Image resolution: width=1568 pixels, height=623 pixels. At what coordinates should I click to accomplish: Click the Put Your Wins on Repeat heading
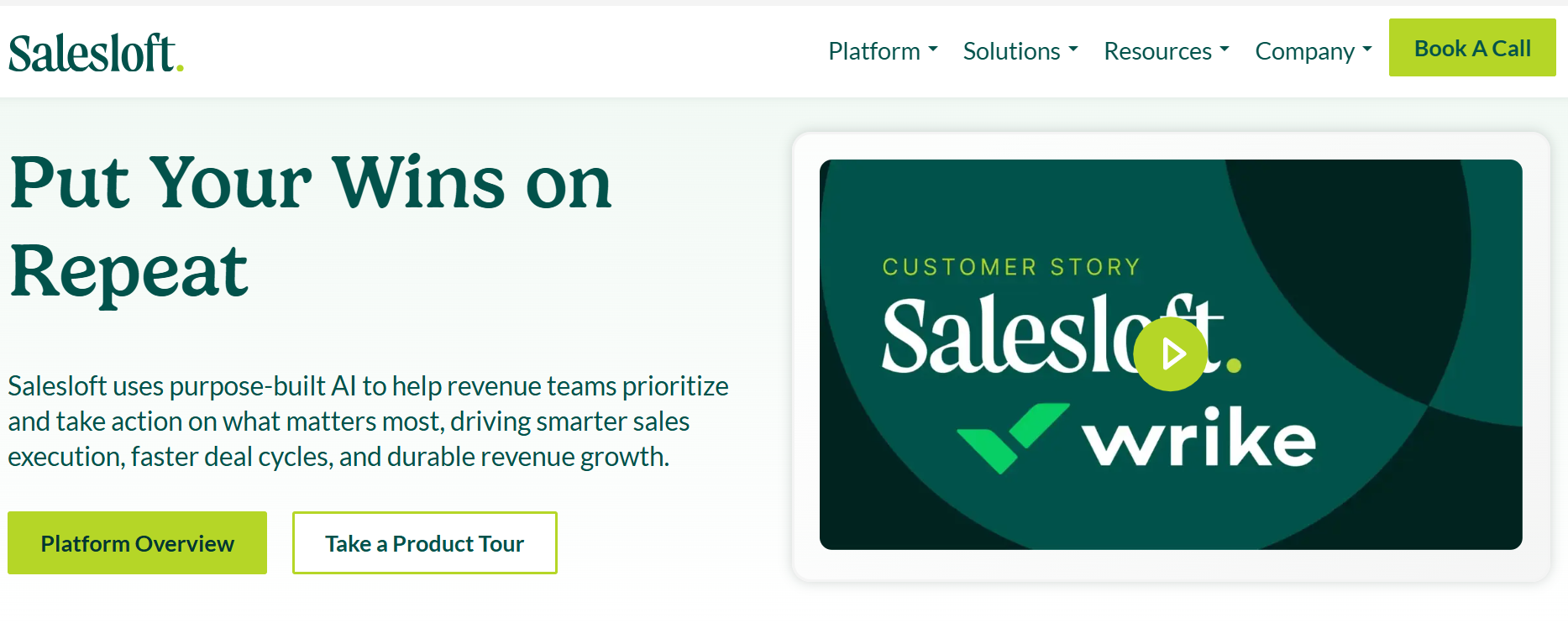(311, 227)
